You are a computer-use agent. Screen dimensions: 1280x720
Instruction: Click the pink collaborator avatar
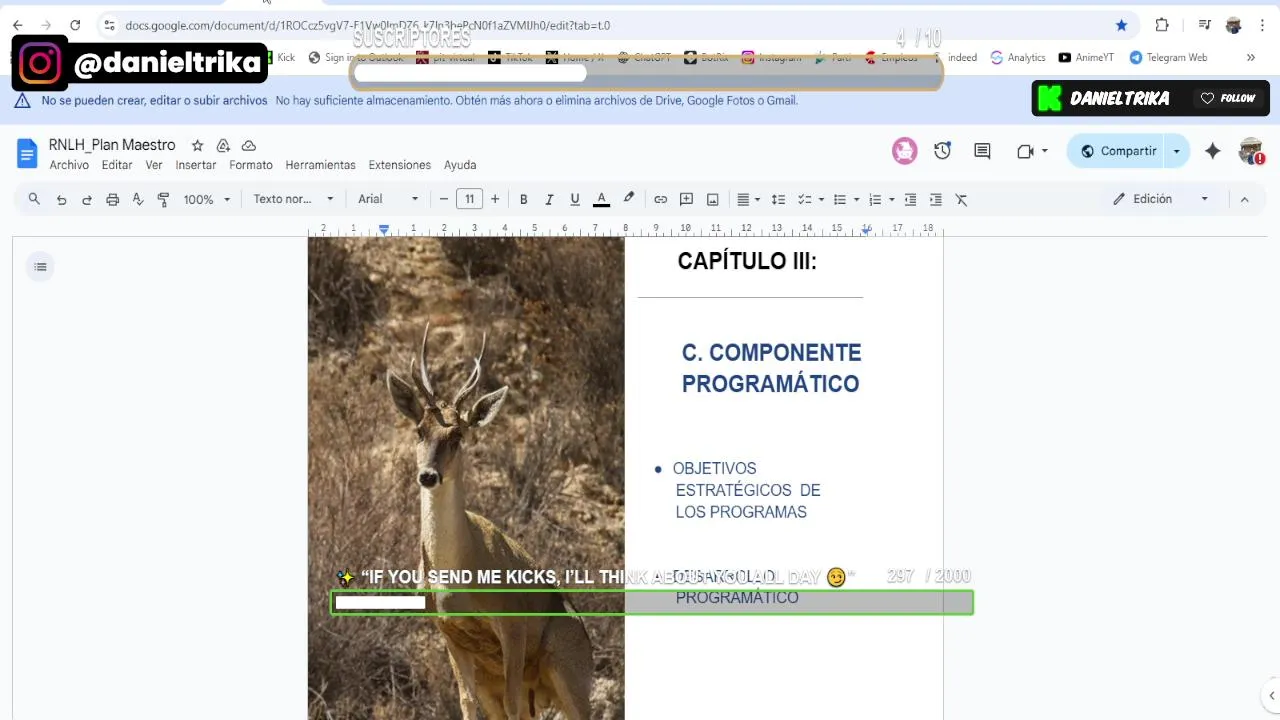[905, 151]
